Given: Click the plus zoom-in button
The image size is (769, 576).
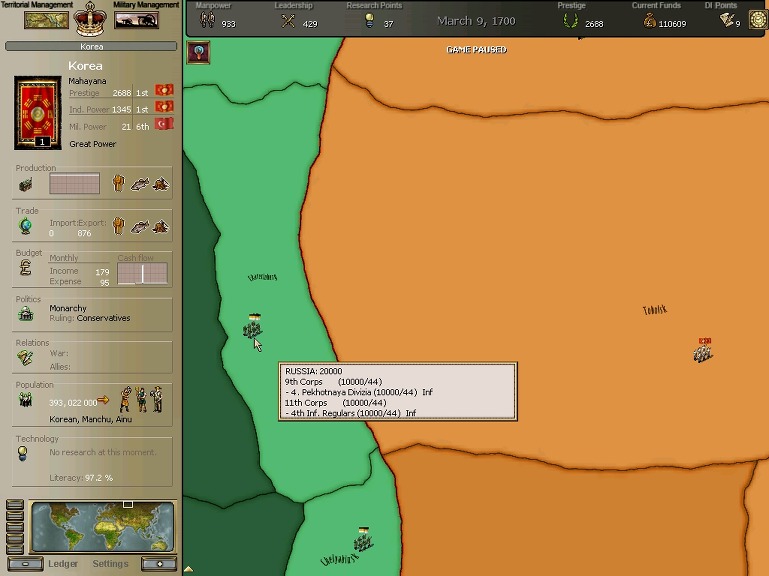Looking at the screenshot, I should click(159, 564).
